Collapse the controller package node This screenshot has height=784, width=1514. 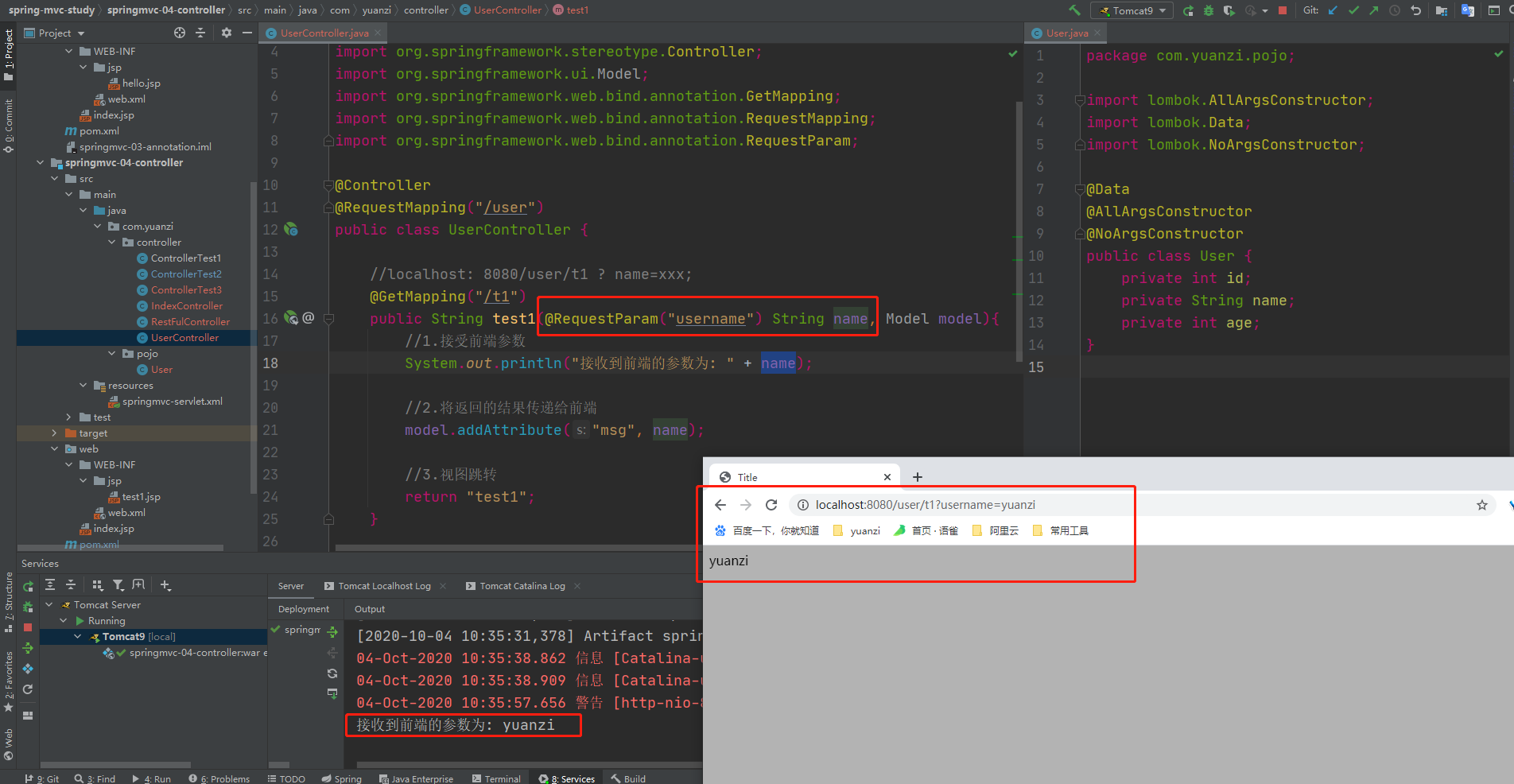pyautogui.click(x=112, y=243)
